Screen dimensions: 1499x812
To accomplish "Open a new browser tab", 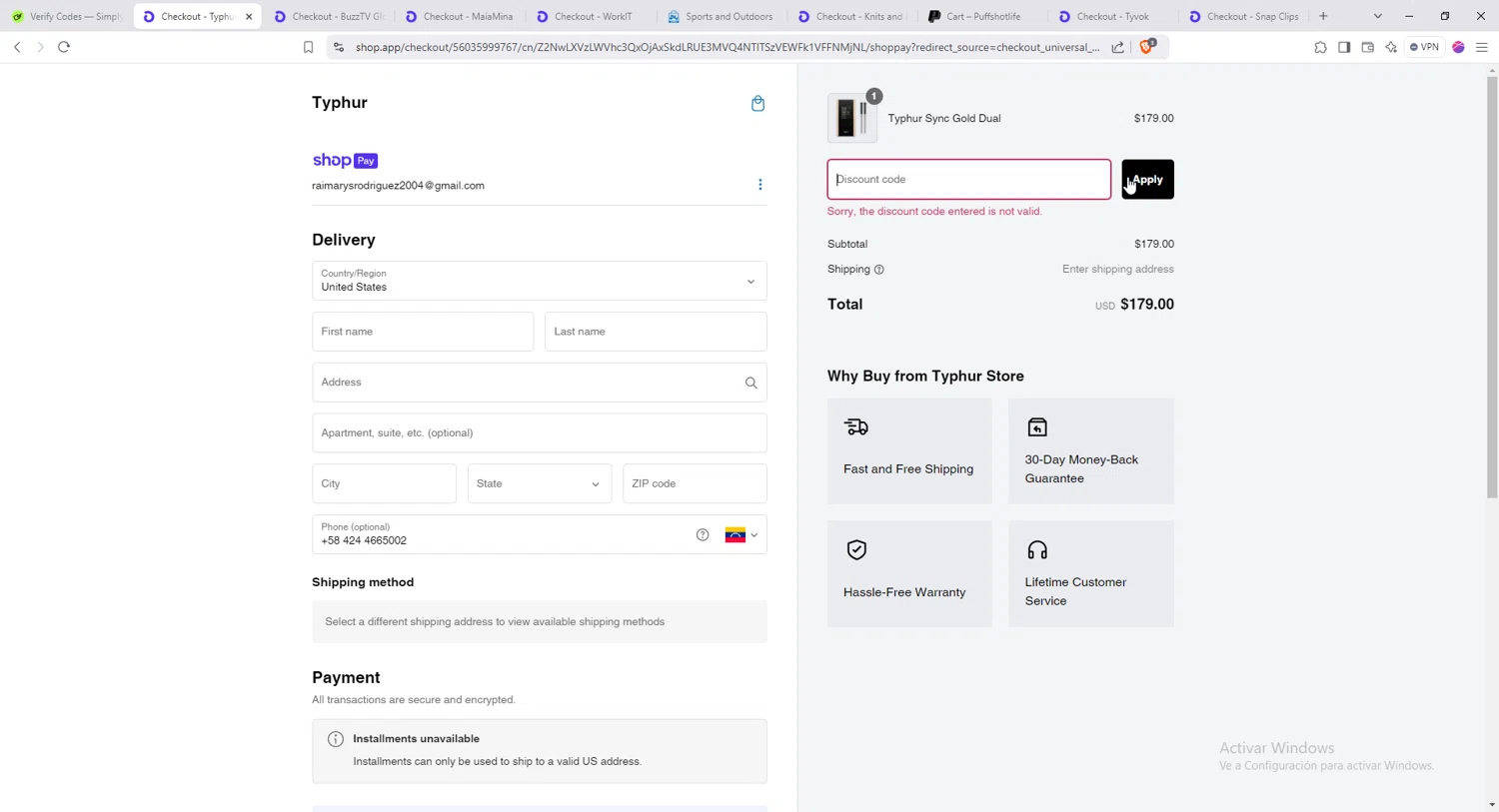I will coord(1323,16).
